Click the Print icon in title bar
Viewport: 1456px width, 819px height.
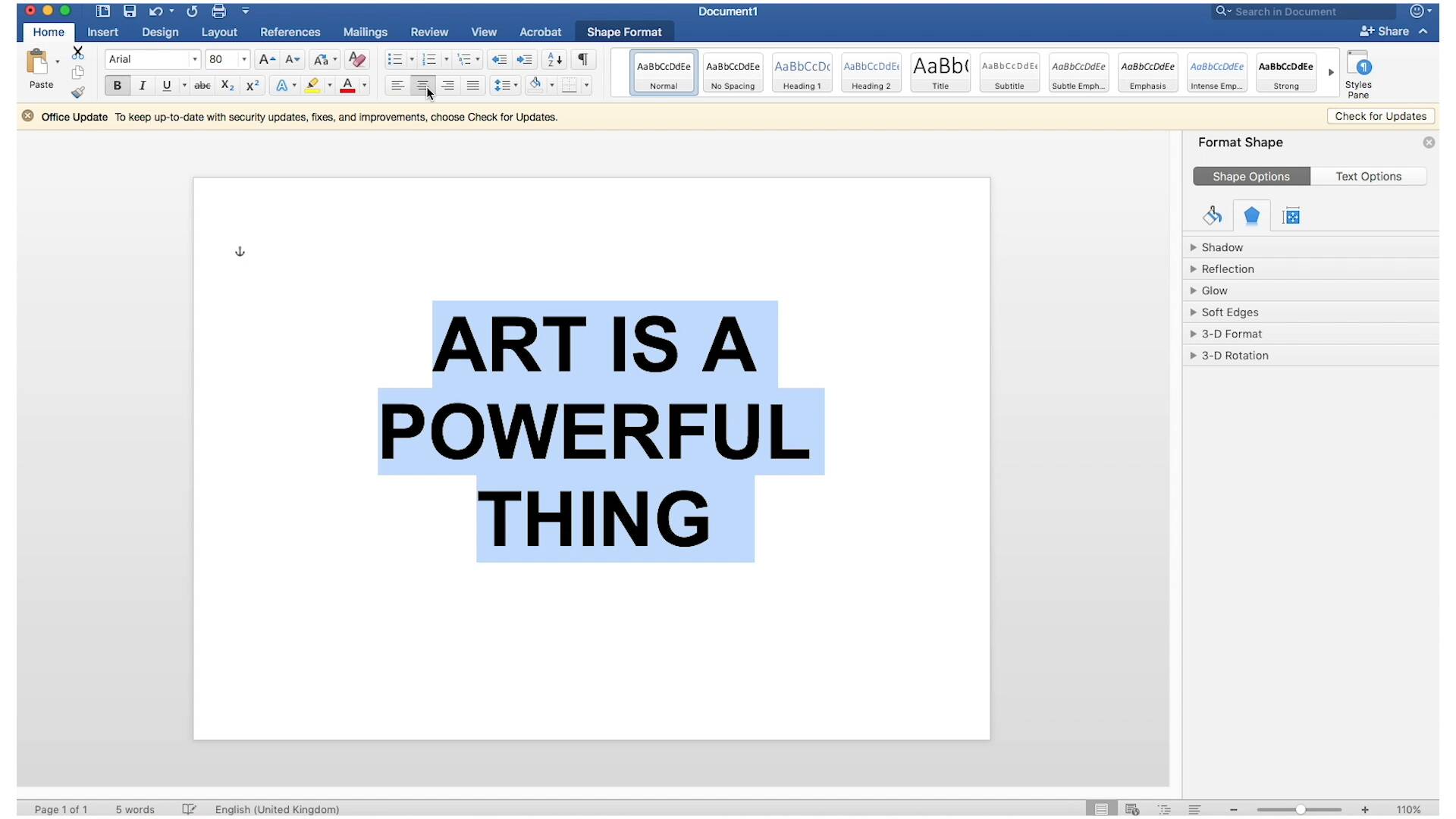[x=218, y=11]
